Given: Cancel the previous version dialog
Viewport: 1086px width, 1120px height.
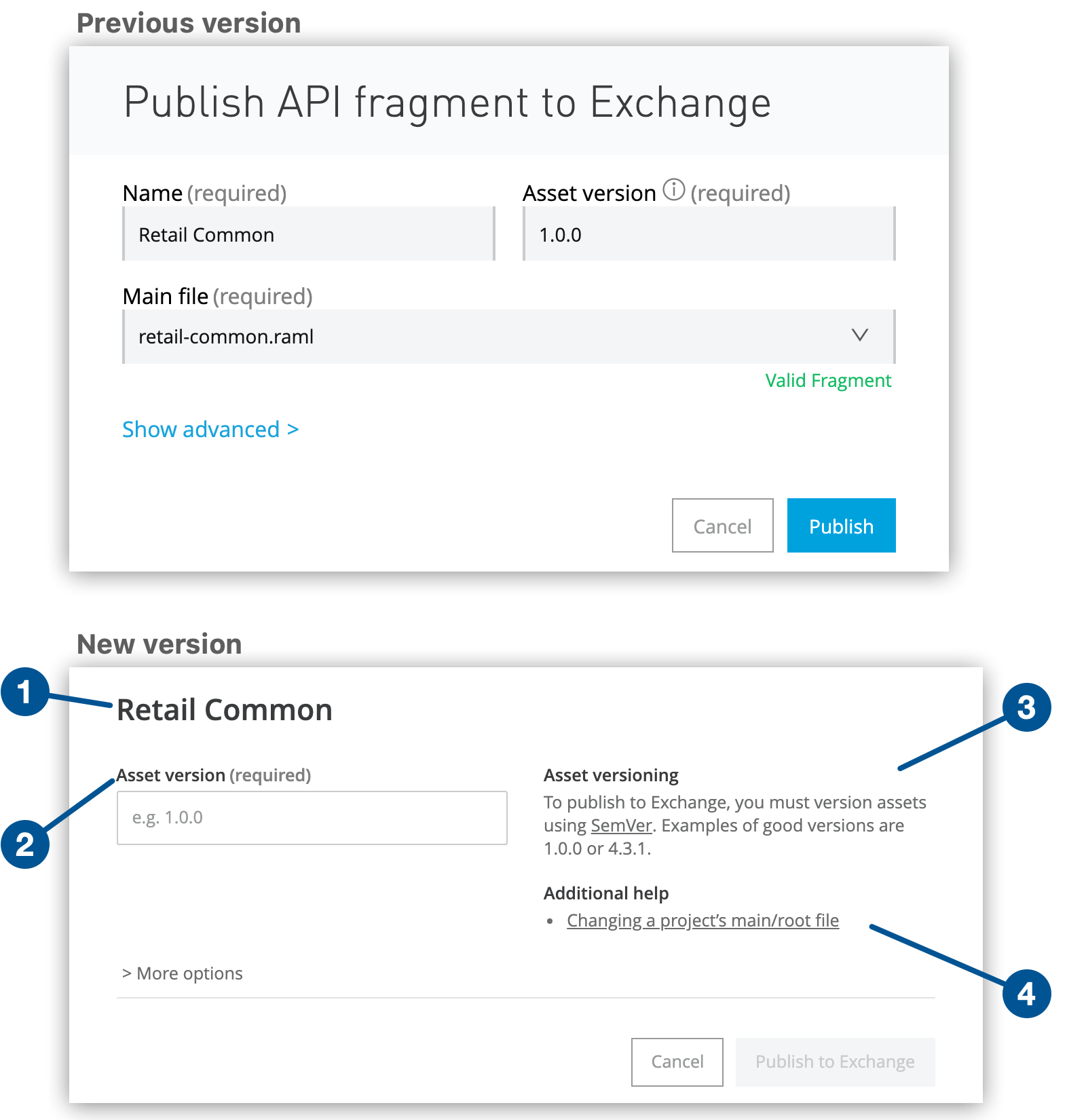Looking at the screenshot, I should (722, 525).
